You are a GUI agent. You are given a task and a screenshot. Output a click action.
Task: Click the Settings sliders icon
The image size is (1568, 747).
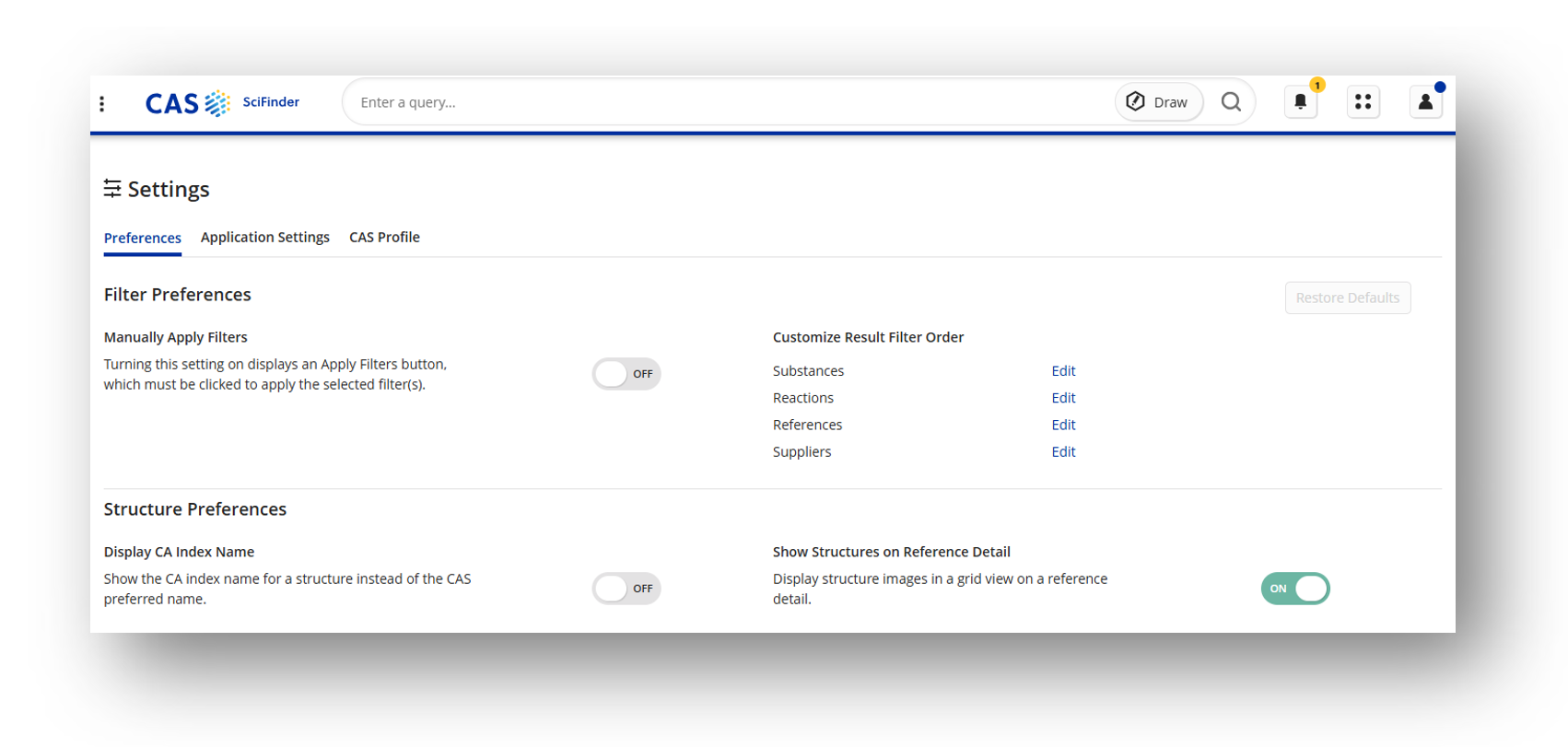click(x=112, y=189)
